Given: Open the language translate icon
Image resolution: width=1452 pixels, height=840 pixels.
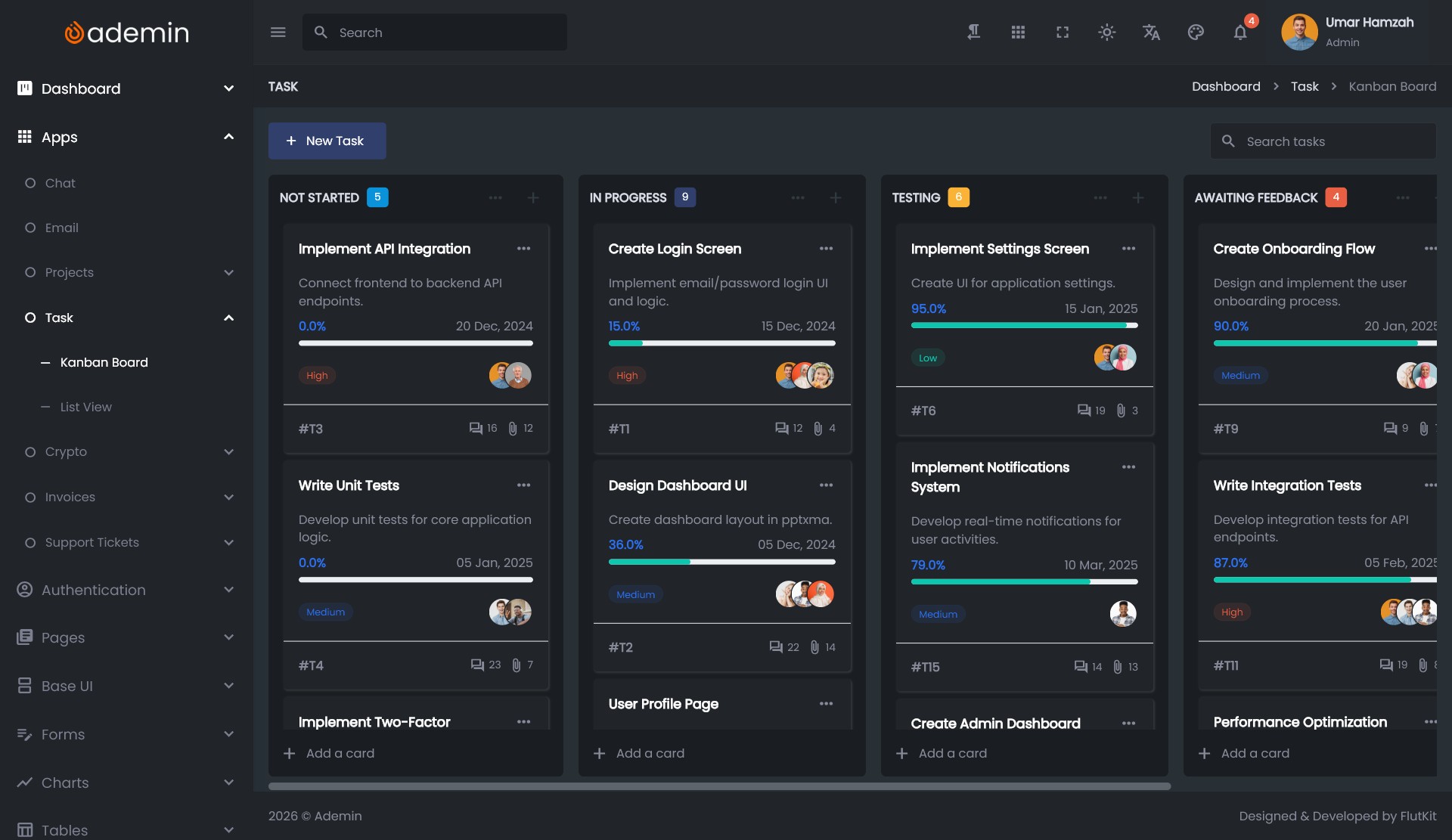Looking at the screenshot, I should (x=1151, y=33).
